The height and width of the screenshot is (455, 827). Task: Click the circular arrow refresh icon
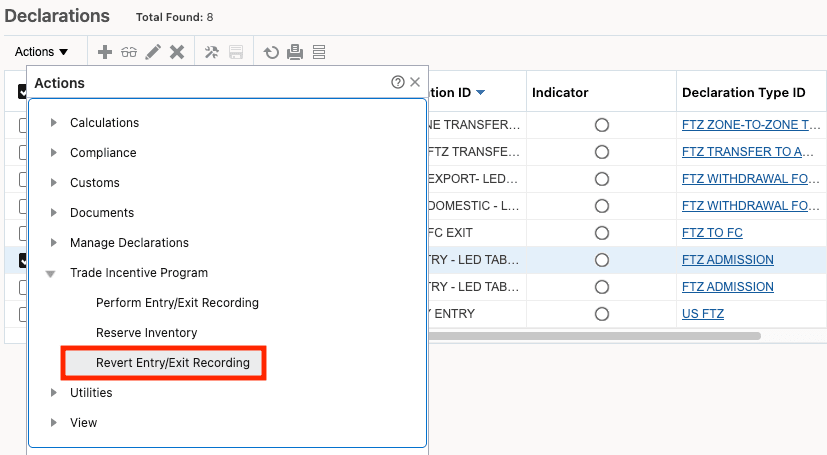pyautogui.click(x=271, y=52)
